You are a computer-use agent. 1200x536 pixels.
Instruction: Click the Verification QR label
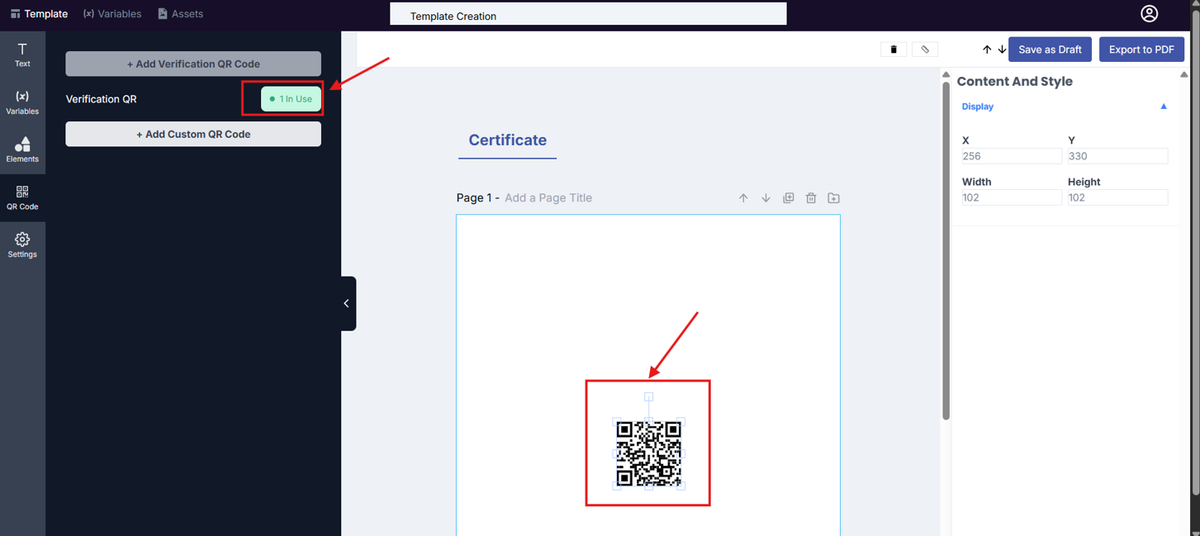click(x=101, y=99)
